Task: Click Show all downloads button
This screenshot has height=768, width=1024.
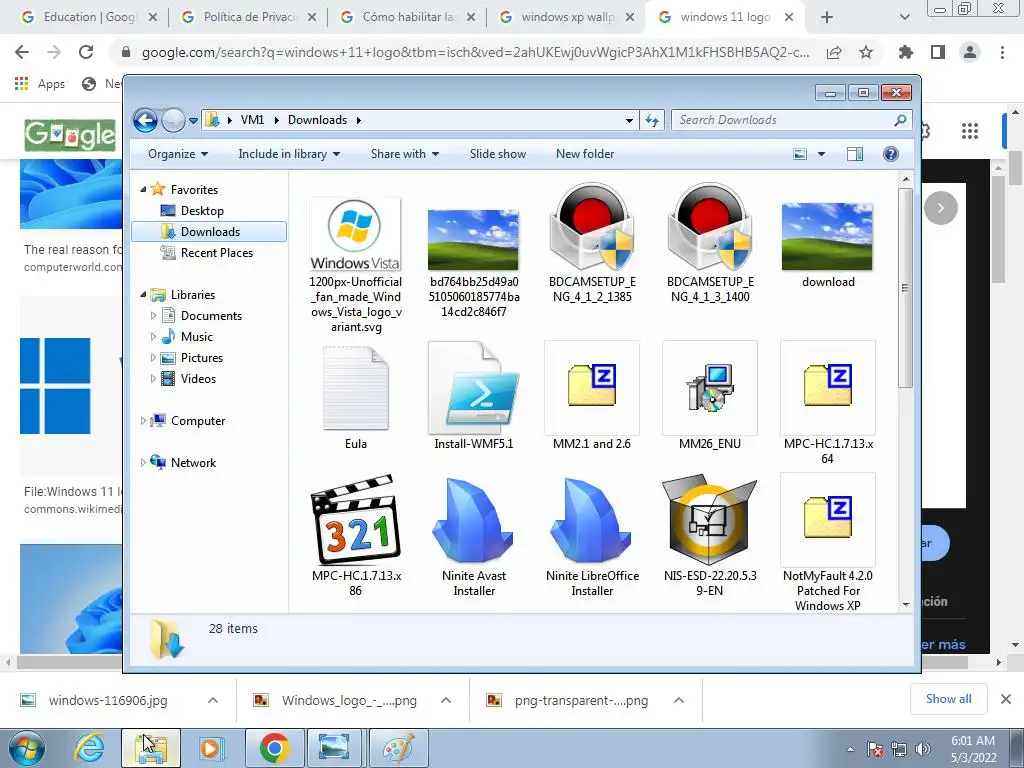Action: pyautogui.click(x=948, y=699)
